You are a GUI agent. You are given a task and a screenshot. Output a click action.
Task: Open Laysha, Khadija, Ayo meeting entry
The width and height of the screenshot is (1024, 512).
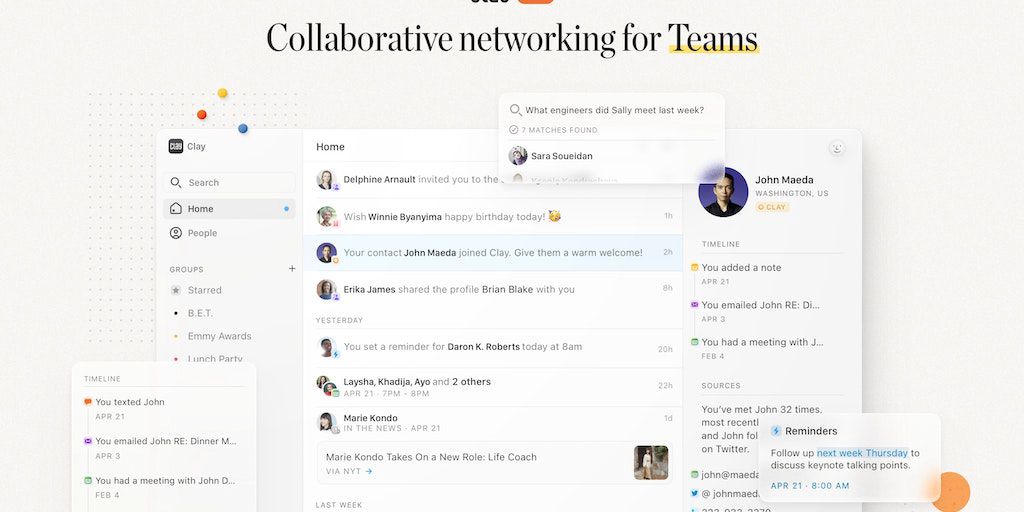[x=493, y=387]
